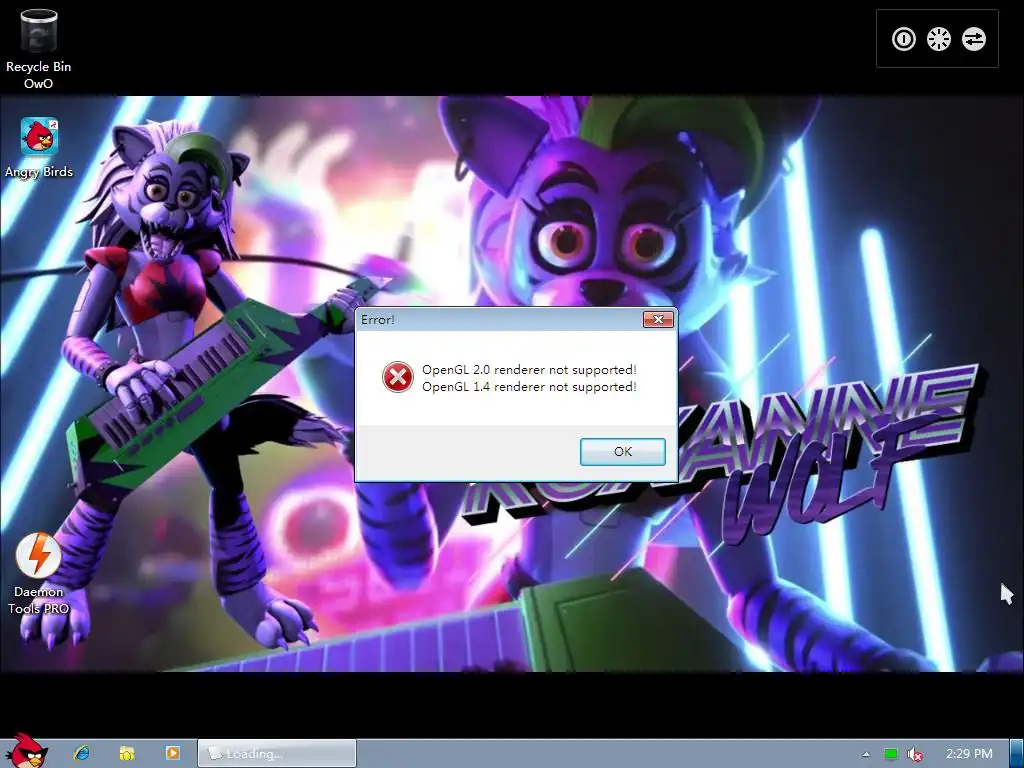Select the Loading... taskbar window button
1024x768 pixels.
pos(277,754)
